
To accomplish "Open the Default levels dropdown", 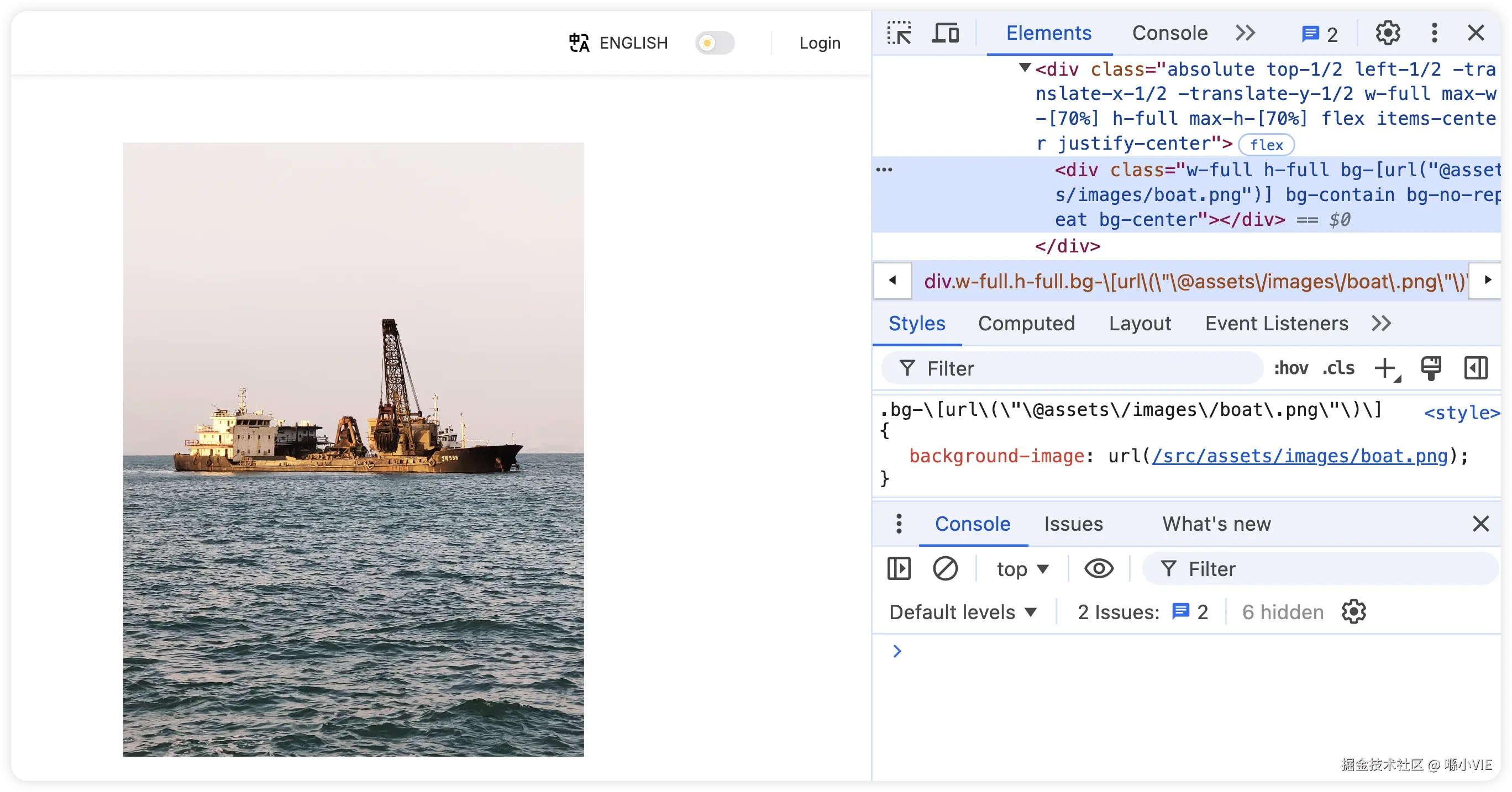I will click(963, 613).
